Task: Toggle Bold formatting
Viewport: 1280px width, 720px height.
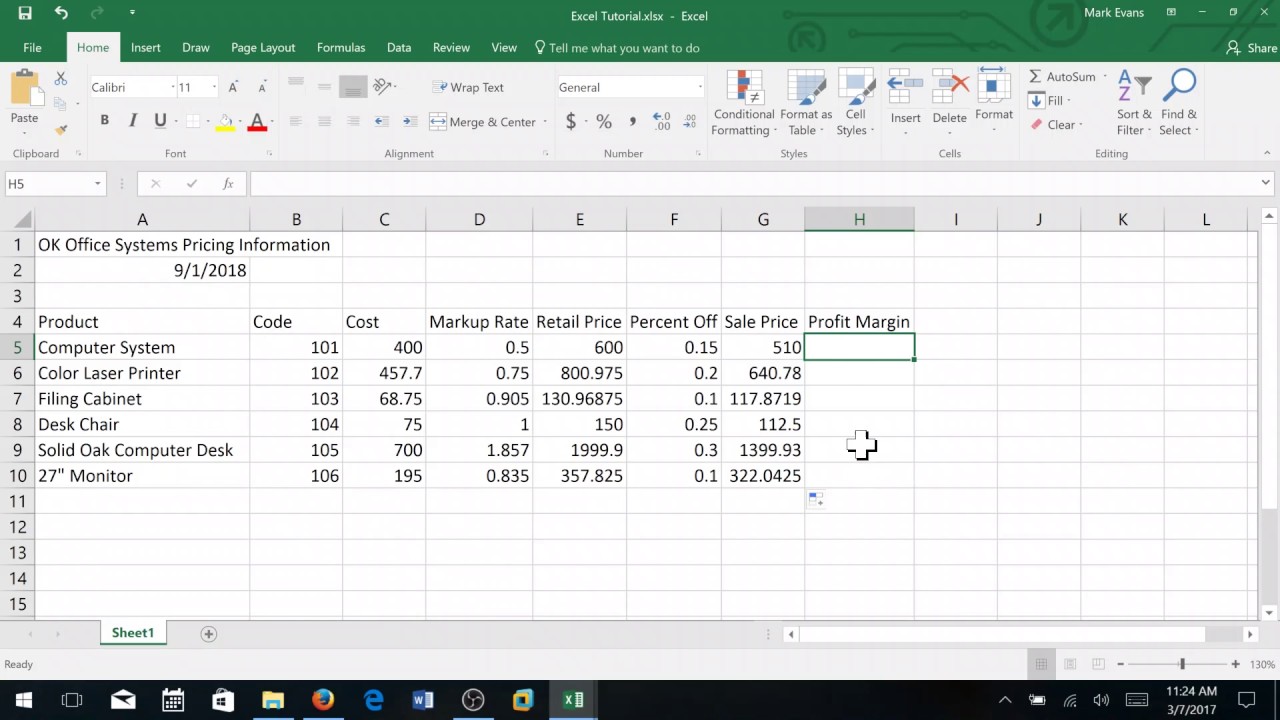Action: (x=104, y=121)
